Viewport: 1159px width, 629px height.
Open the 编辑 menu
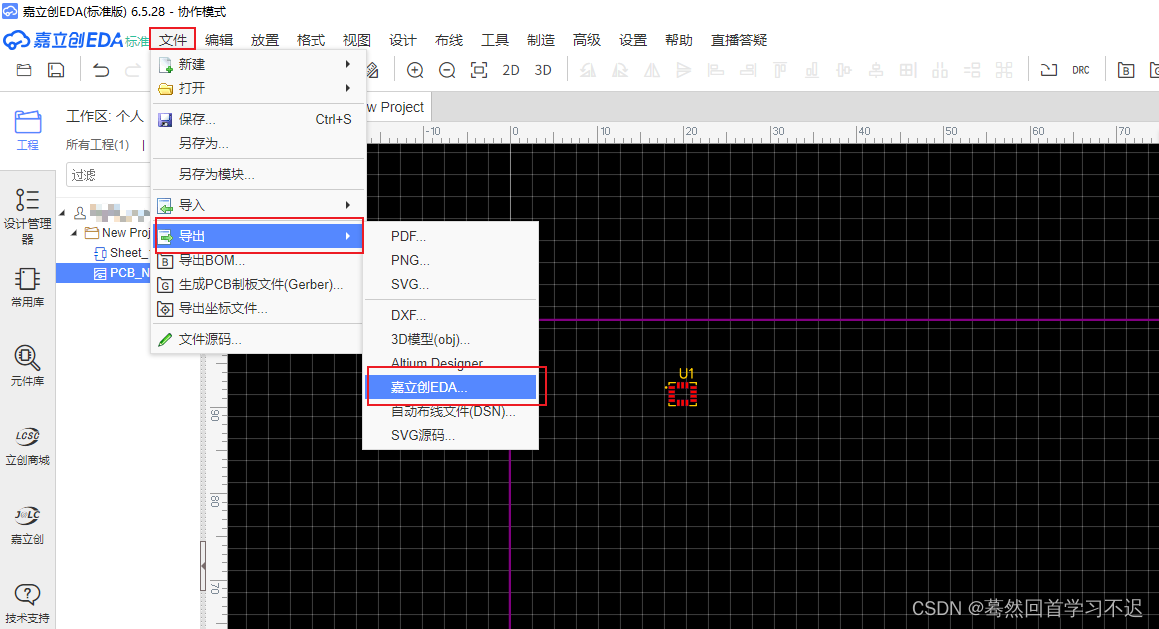[219, 40]
